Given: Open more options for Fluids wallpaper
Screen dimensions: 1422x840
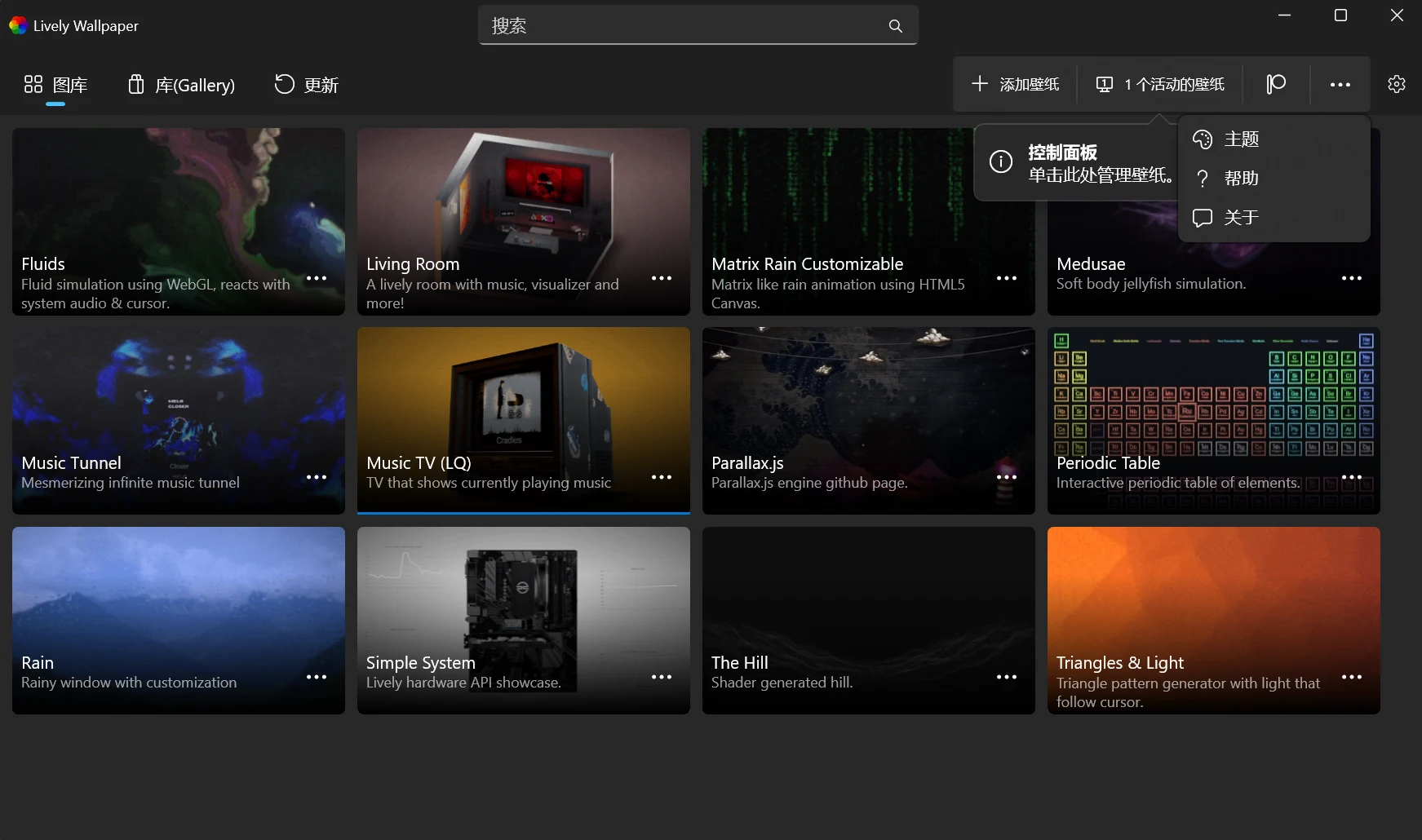Looking at the screenshot, I should pyautogui.click(x=316, y=278).
